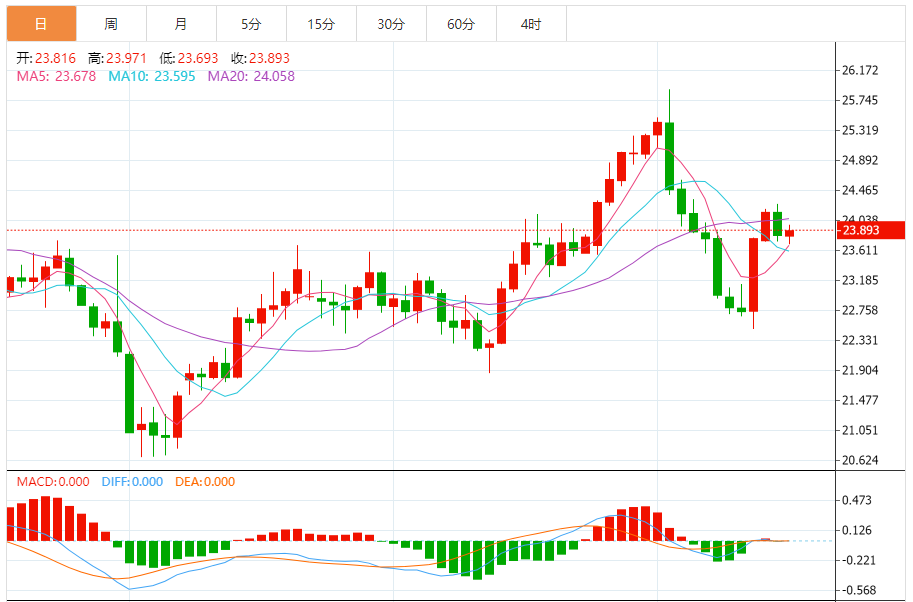Click the red 23.893 current price tag
Image resolution: width=913 pixels, height=602 pixels.
(x=870, y=230)
